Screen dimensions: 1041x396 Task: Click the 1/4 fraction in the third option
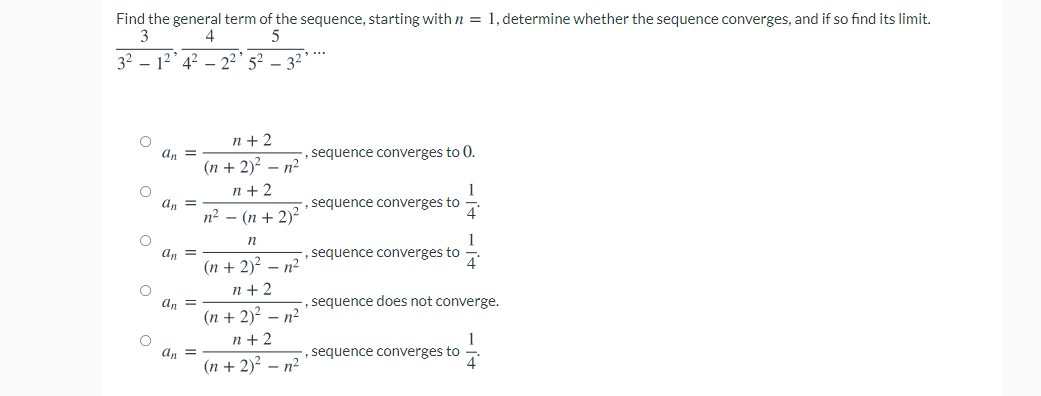[471, 252]
